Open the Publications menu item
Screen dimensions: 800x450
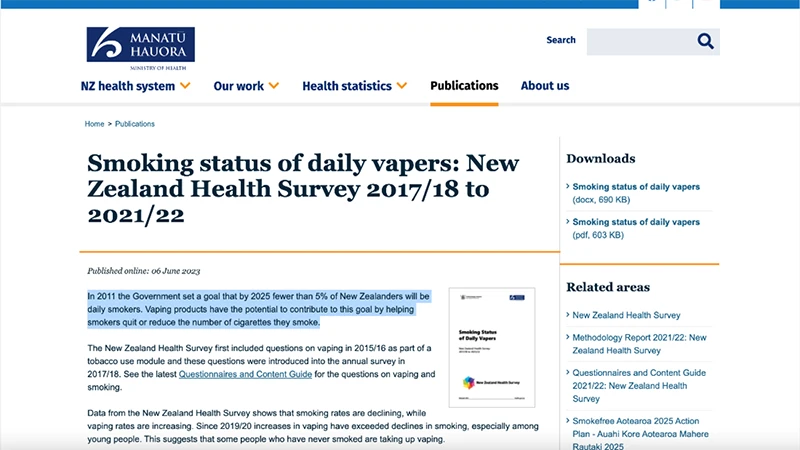(464, 86)
